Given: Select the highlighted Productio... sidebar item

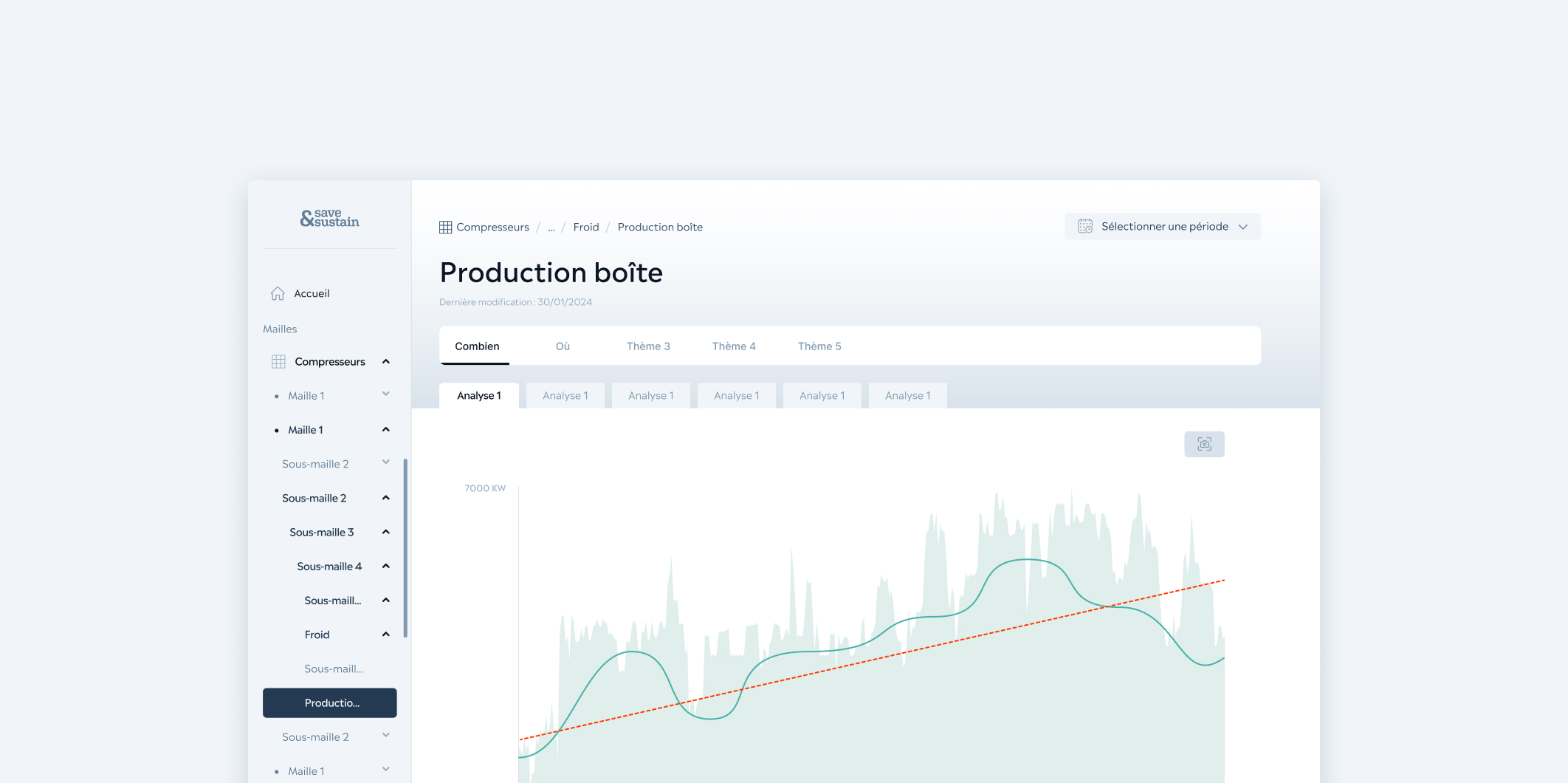Looking at the screenshot, I should coord(330,702).
